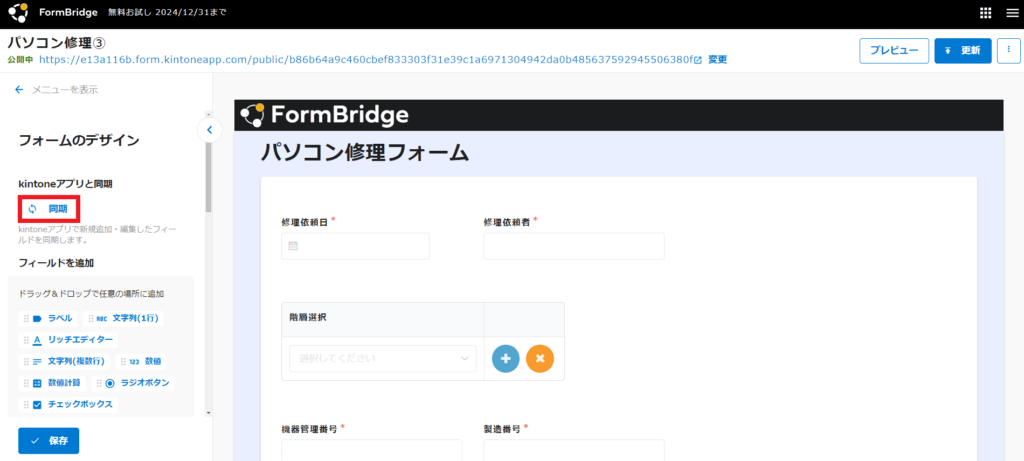The height and width of the screenshot is (461, 1024).
Task: Select the ラベル field chip
Action: (52, 318)
